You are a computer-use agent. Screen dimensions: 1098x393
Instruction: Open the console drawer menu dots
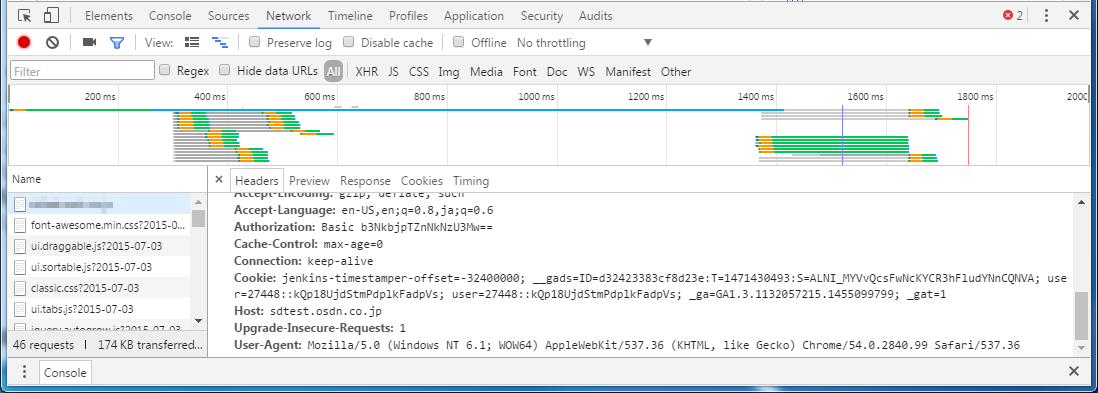point(24,372)
